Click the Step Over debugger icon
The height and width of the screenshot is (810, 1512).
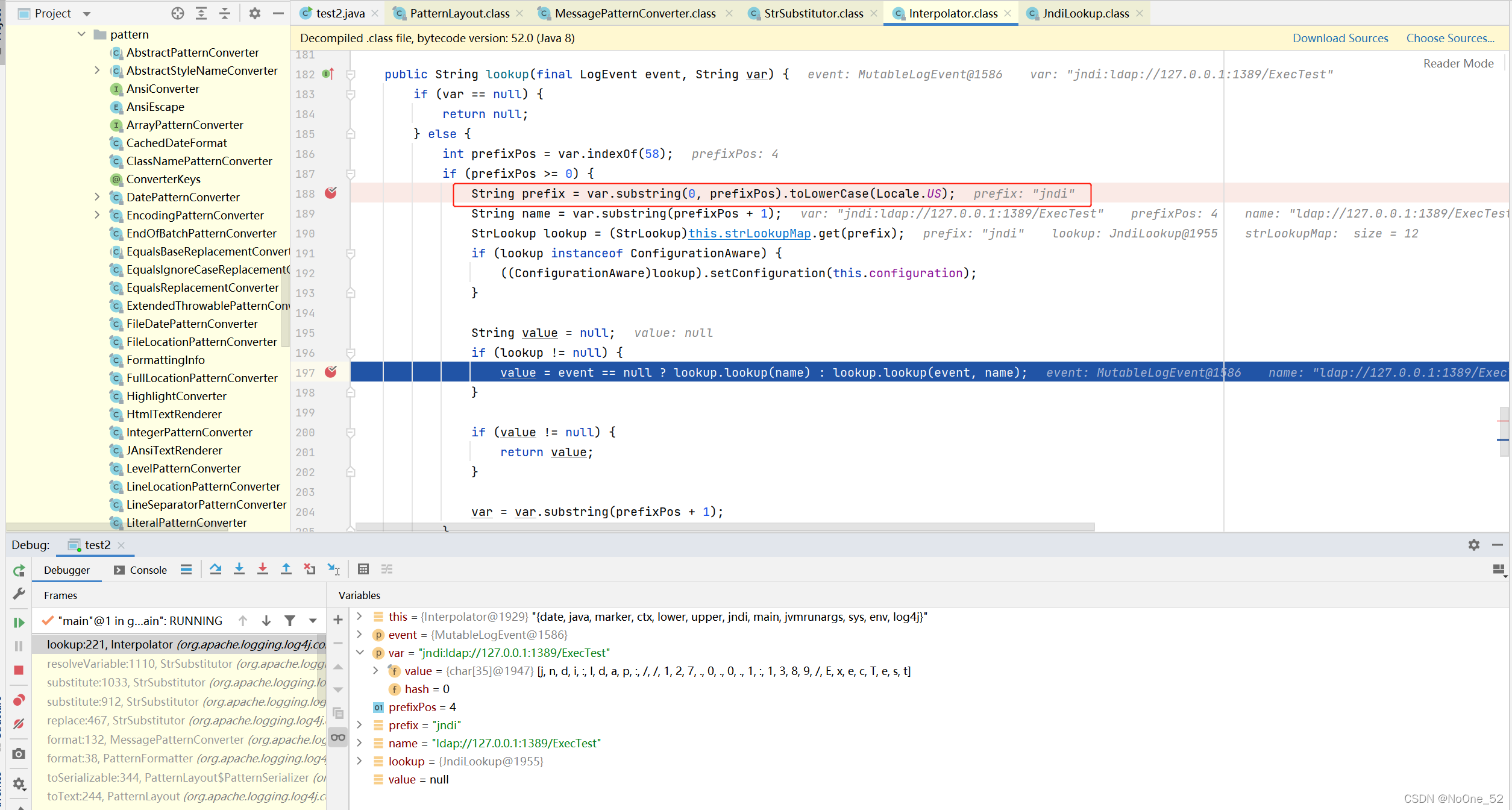(215, 569)
